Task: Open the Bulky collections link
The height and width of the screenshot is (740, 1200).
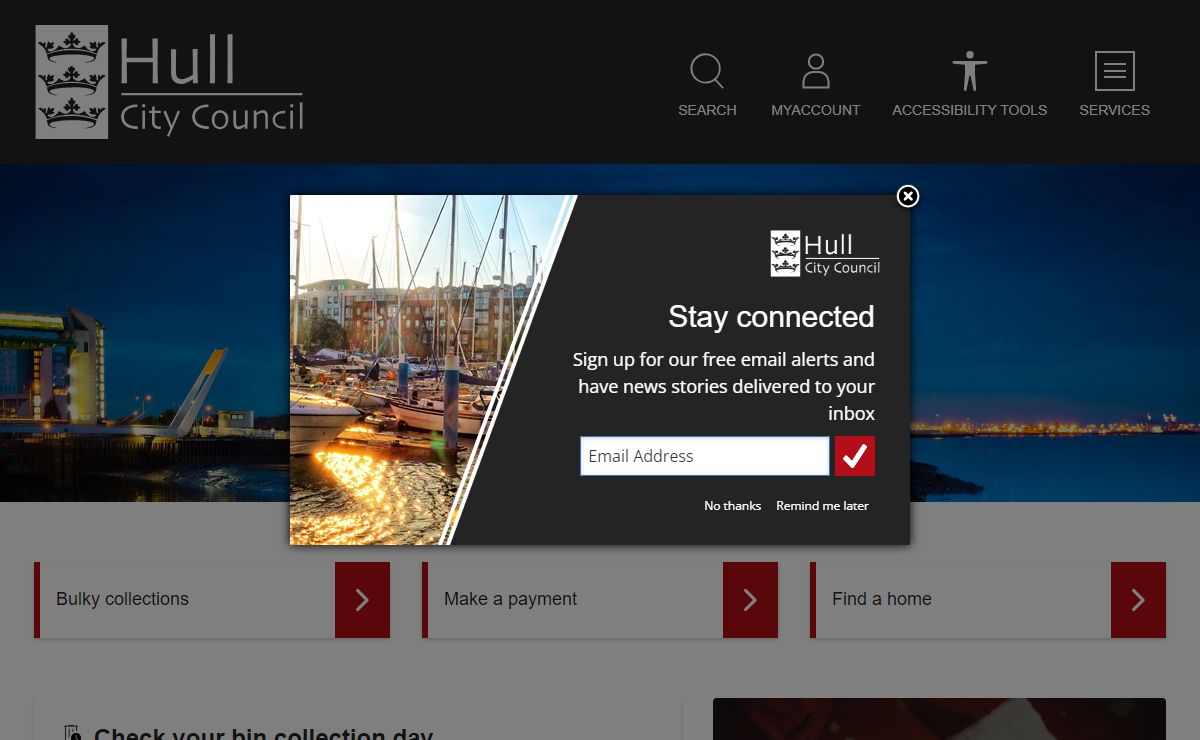Action: (122, 599)
